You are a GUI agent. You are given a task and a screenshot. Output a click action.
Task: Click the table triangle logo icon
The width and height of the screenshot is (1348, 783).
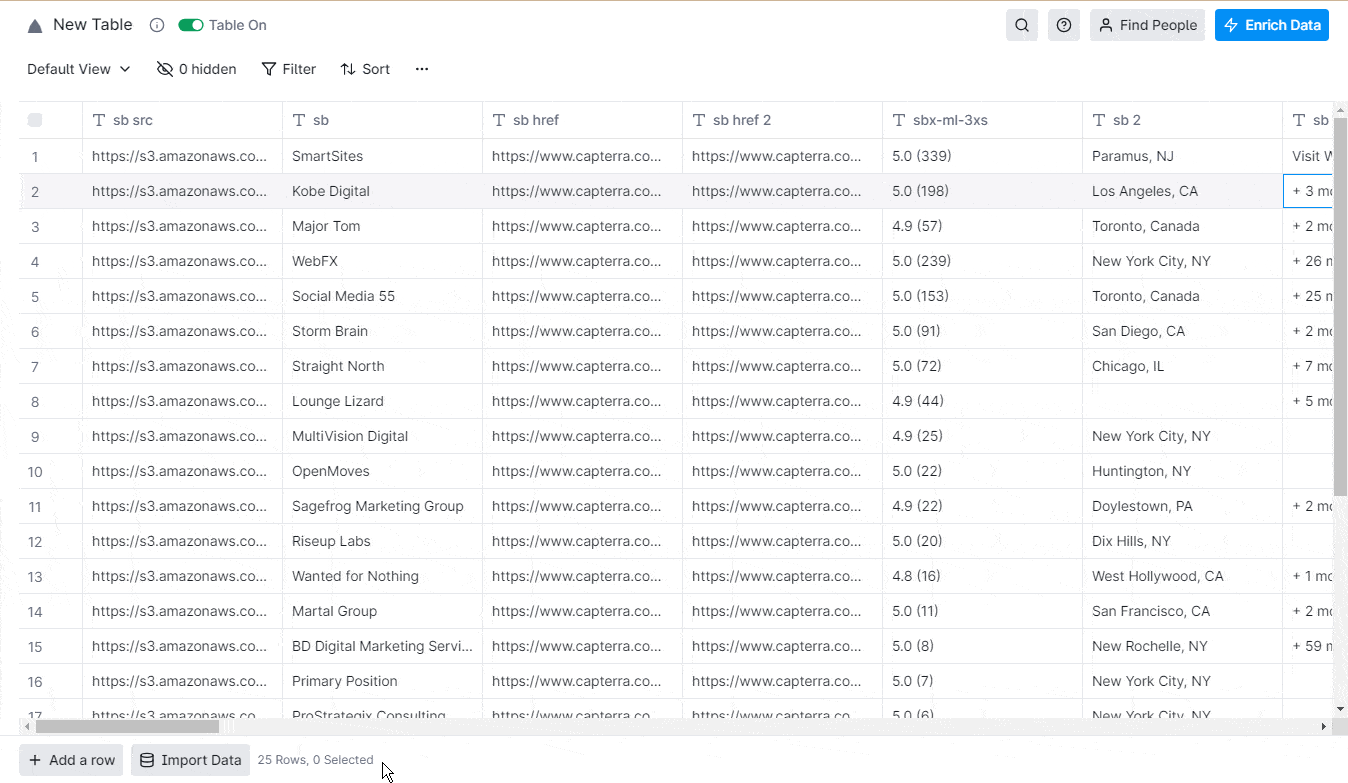click(x=35, y=26)
